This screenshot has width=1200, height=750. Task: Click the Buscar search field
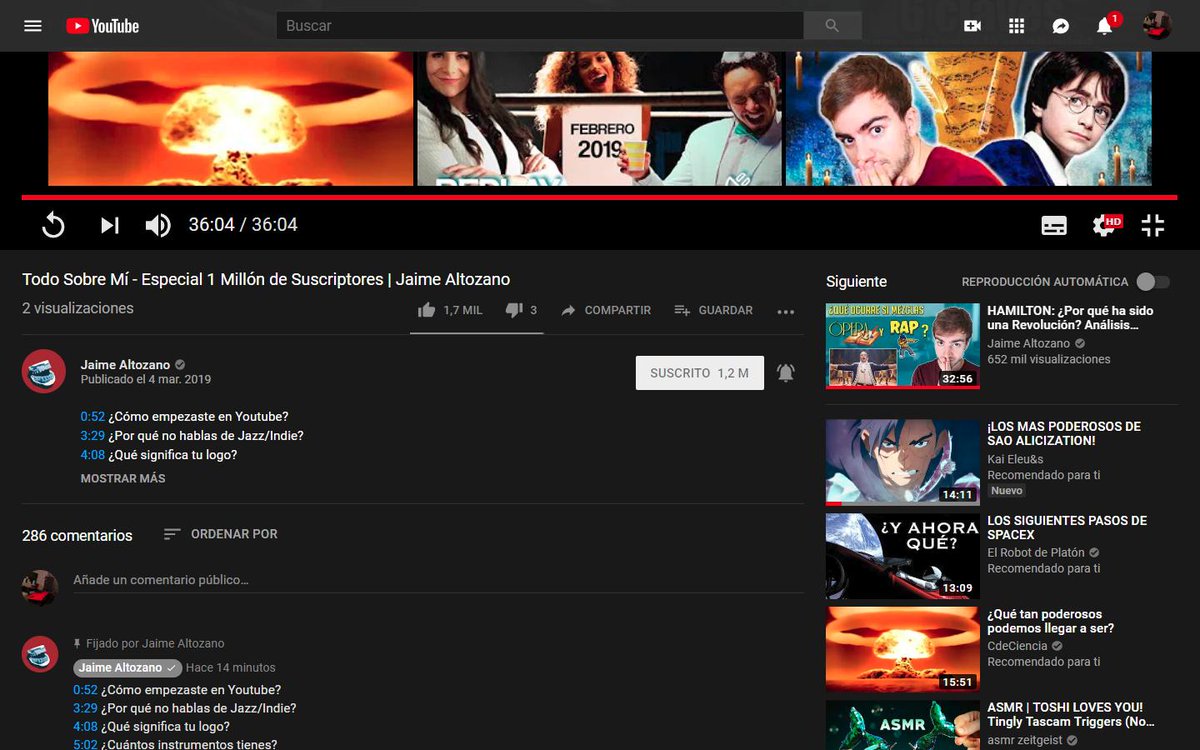tap(540, 26)
